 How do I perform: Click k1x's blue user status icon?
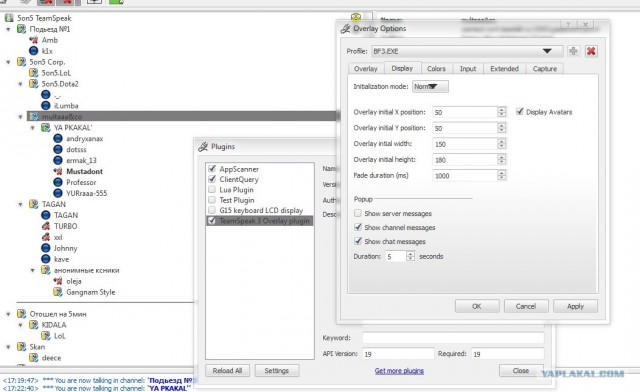pos(34,51)
